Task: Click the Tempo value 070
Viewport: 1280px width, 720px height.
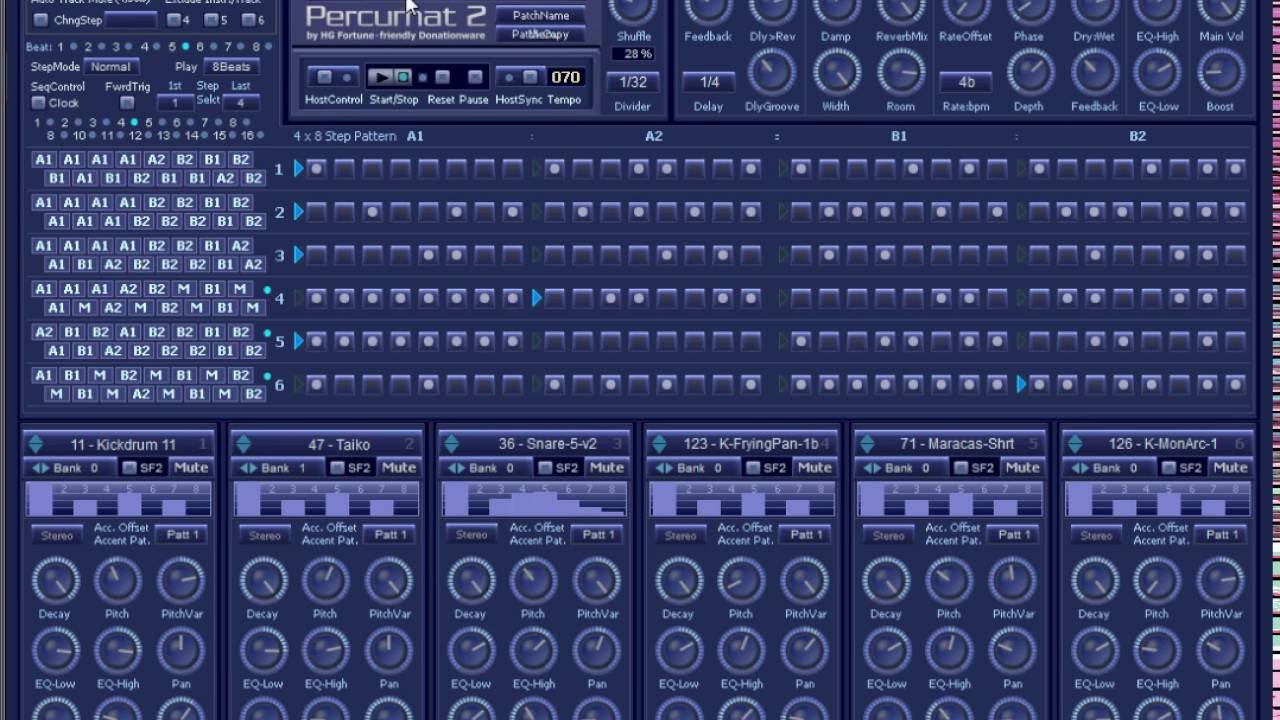Action: click(565, 77)
